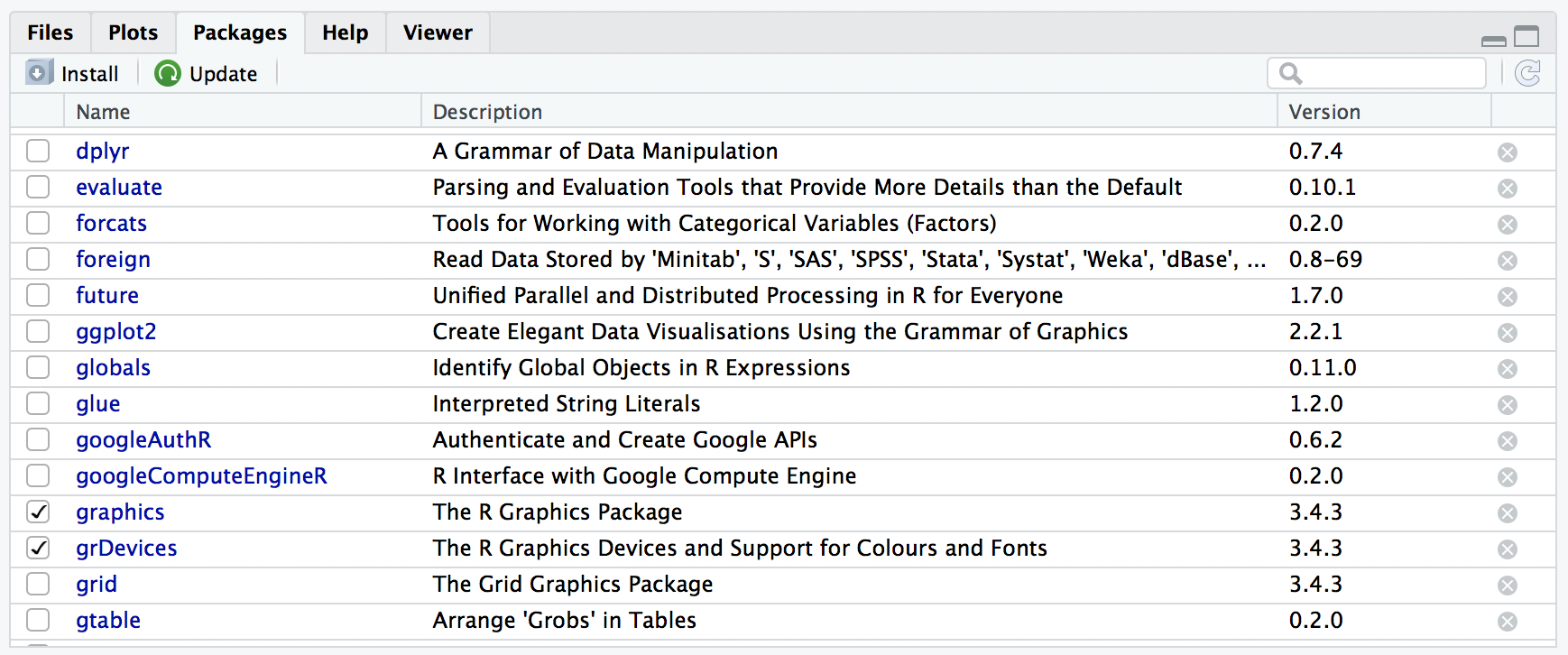
Task: Uncheck the graphics package checkbox
Action: tap(38, 512)
